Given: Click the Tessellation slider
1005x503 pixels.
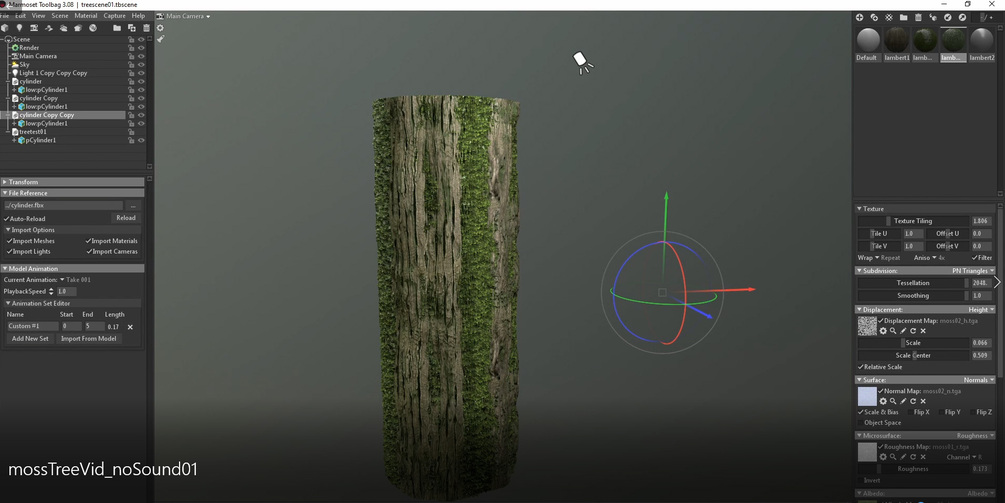Looking at the screenshot, I should [913, 283].
